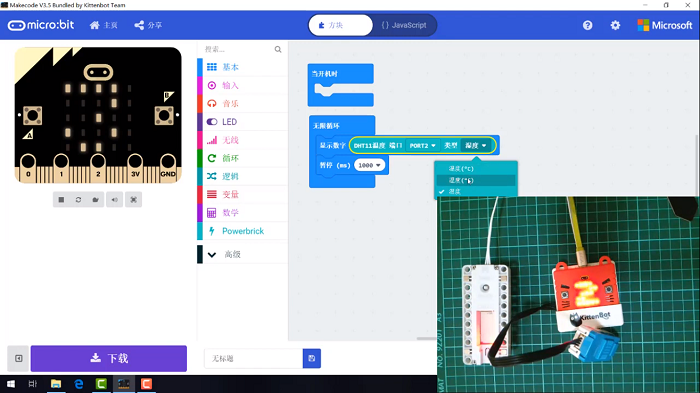Screen dimensions: 700x393
Task: Open the pause 1000 ms value dropdown
Action: 369,165
